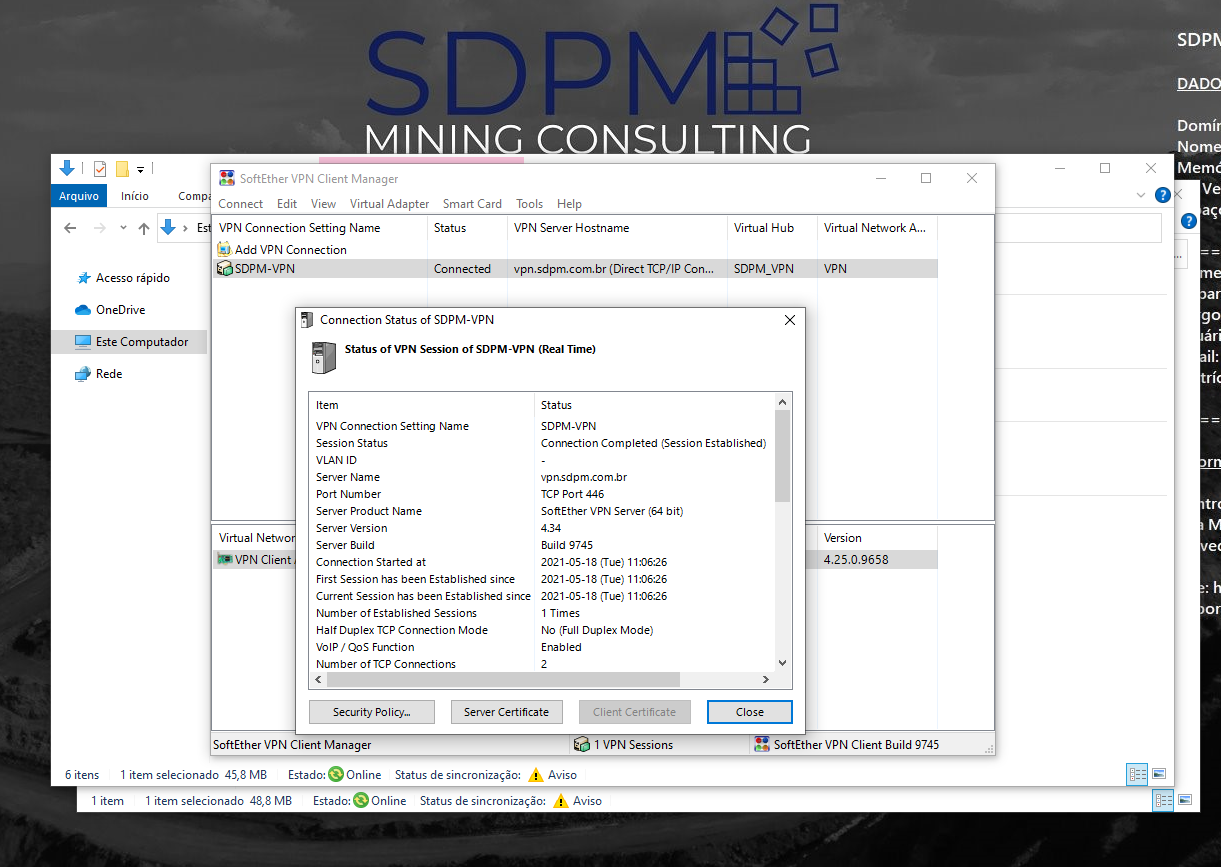
Task: Click the Server Certificate button
Action: point(506,712)
